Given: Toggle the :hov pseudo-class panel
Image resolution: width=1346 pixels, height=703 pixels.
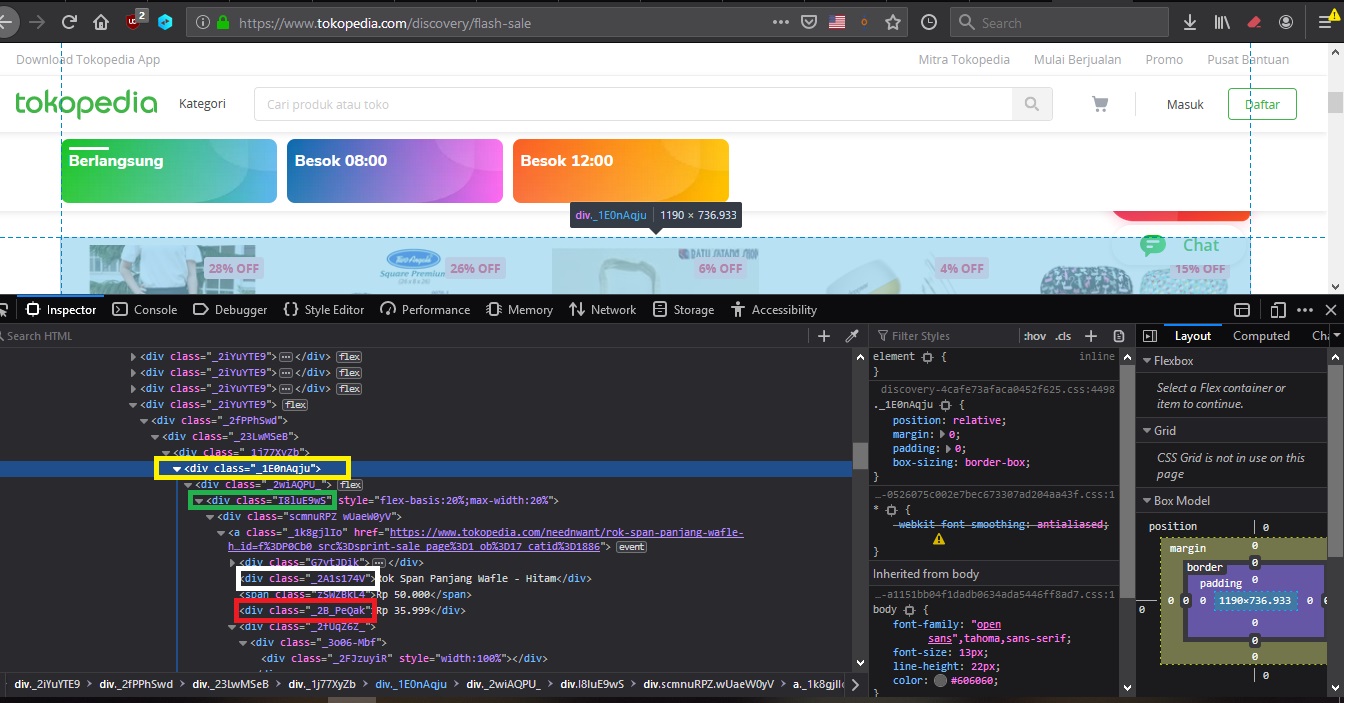Looking at the screenshot, I should point(1035,336).
